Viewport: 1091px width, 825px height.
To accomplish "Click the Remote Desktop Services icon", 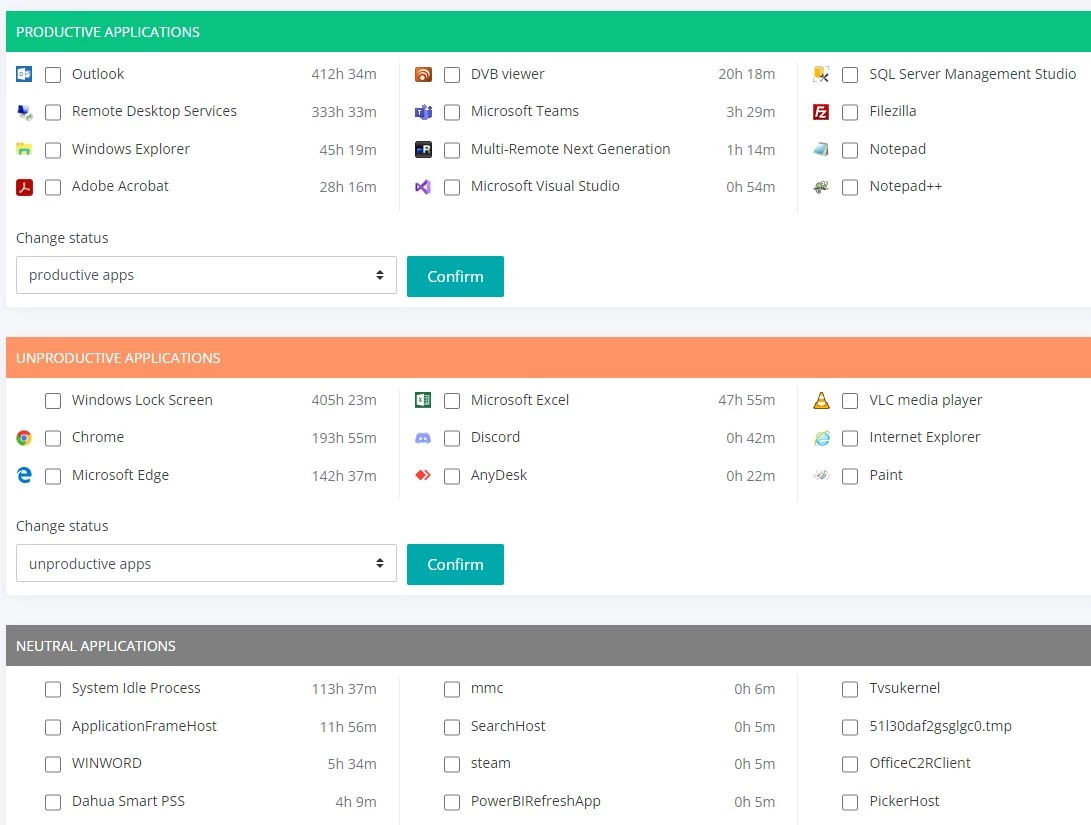I will pos(24,112).
